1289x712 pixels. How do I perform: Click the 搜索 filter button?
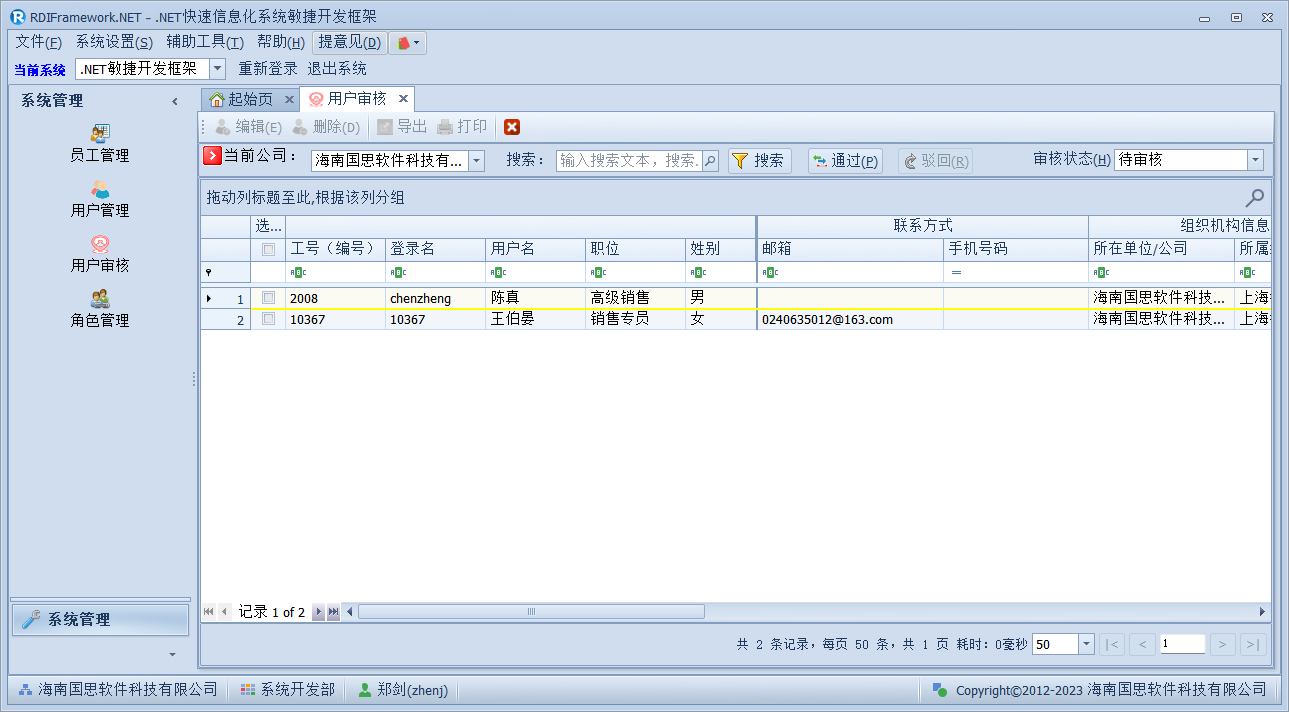[759, 161]
